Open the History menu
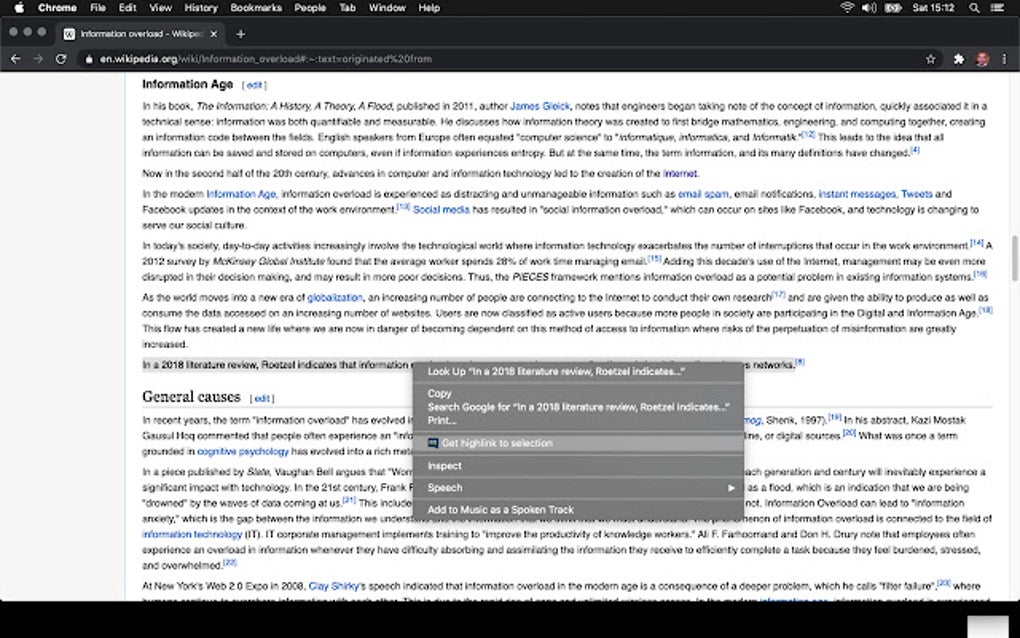The width and height of the screenshot is (1020, 638). click(x=200, y=8)
